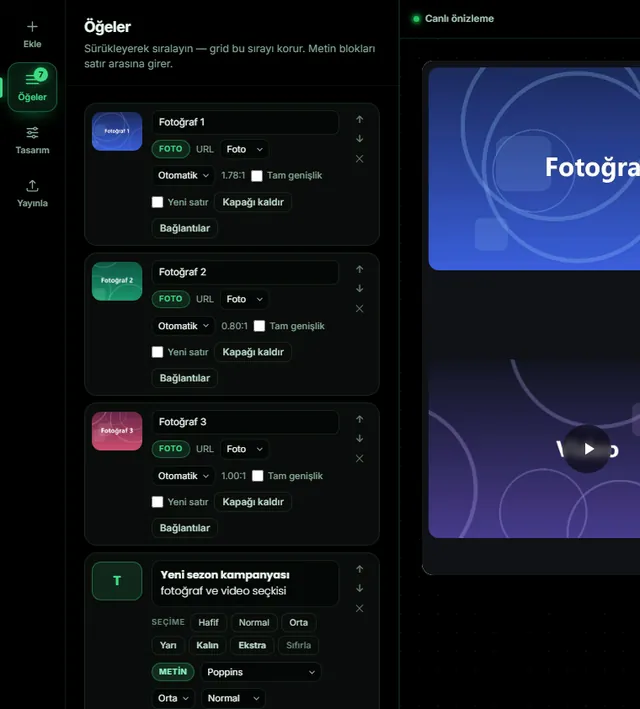Apply Ekstra weight to selection
This screenshot has height=709, width=640.
coord(252,645)
